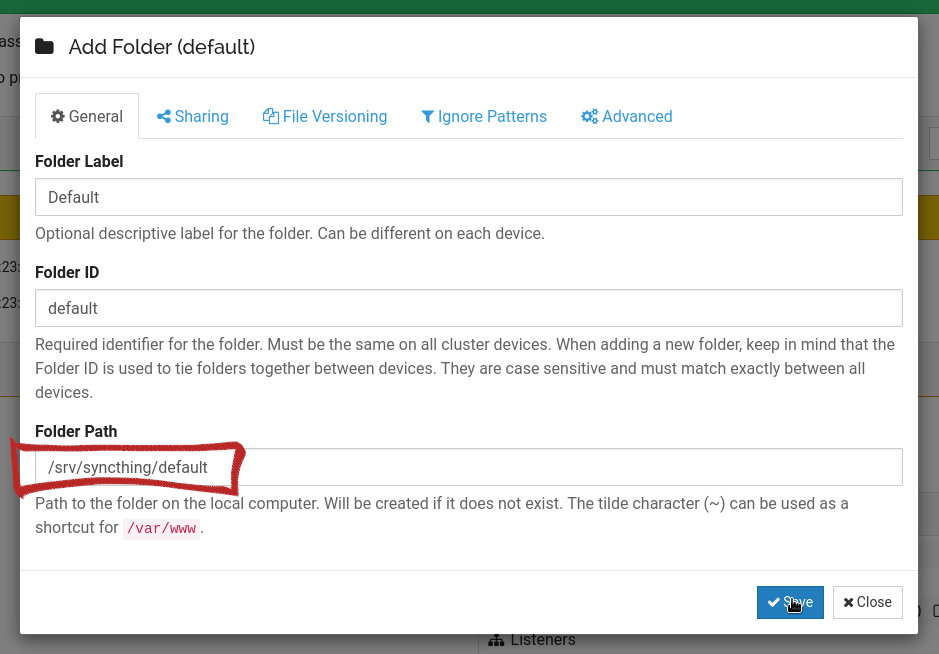Viewport: 939px width, 654px height.
Task: Click the folder icon in the dialog title
Action: [x=44, y=45]
